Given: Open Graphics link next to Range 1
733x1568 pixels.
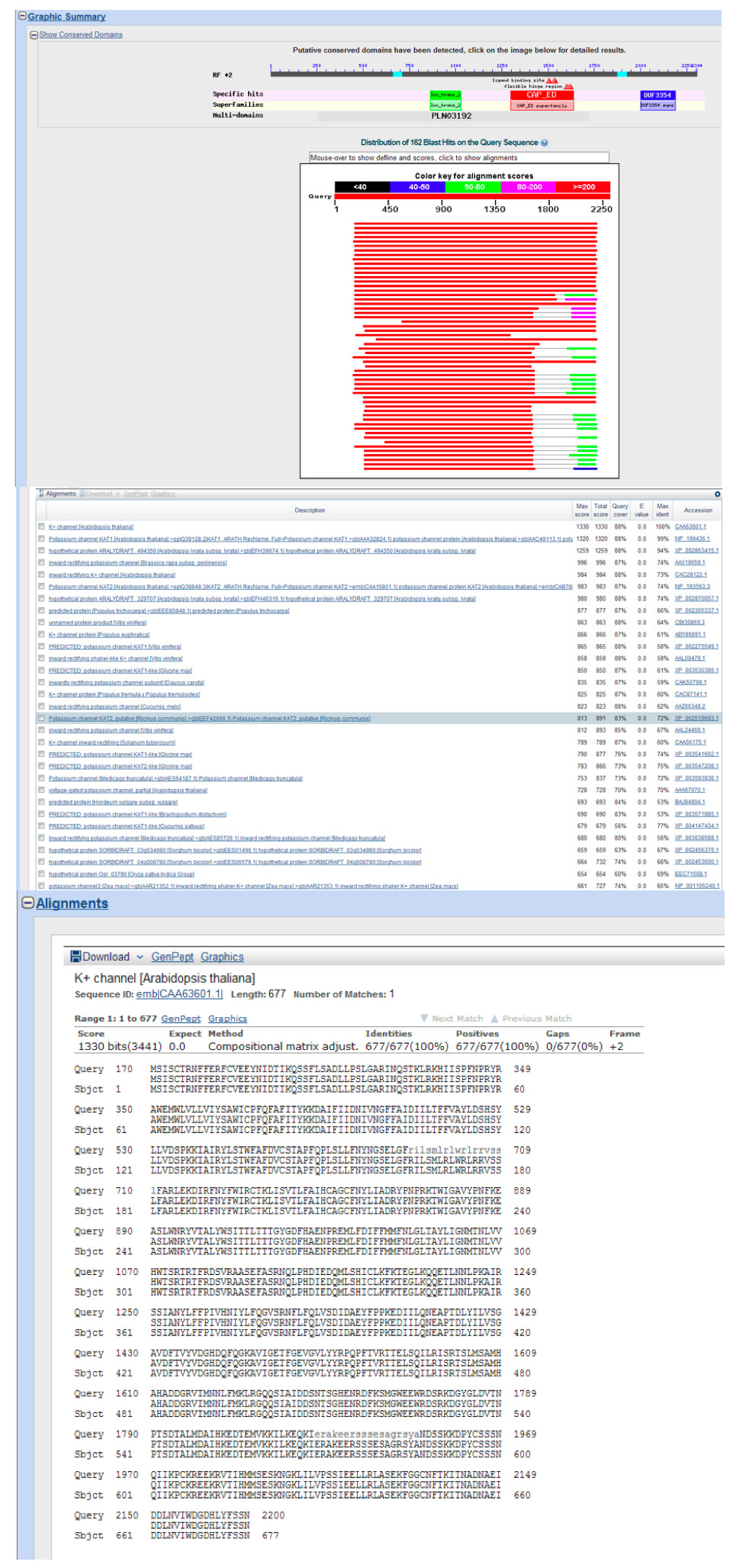Looking at the screenshot, I should [227, 1019].
